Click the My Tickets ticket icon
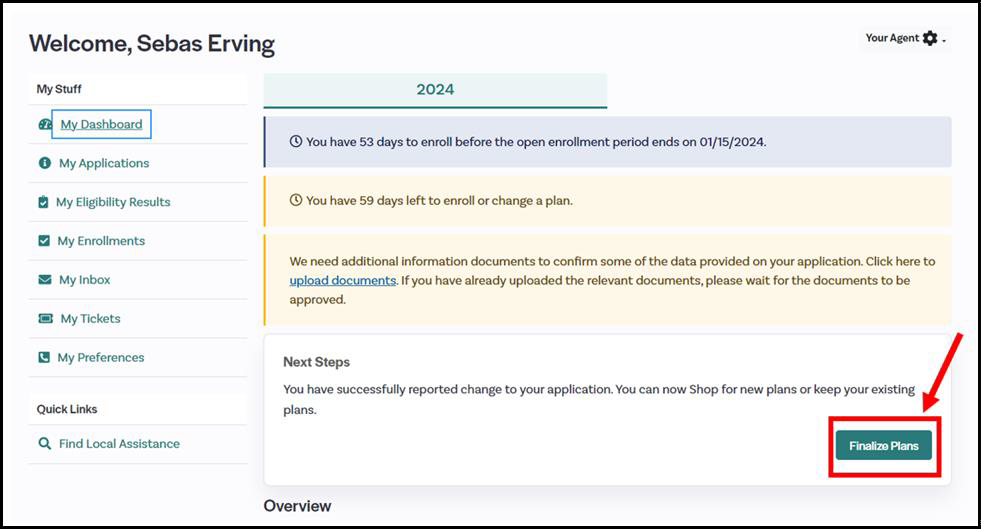Image resolution: width=981 pixels, height=529 pixels. coord(44,319)
